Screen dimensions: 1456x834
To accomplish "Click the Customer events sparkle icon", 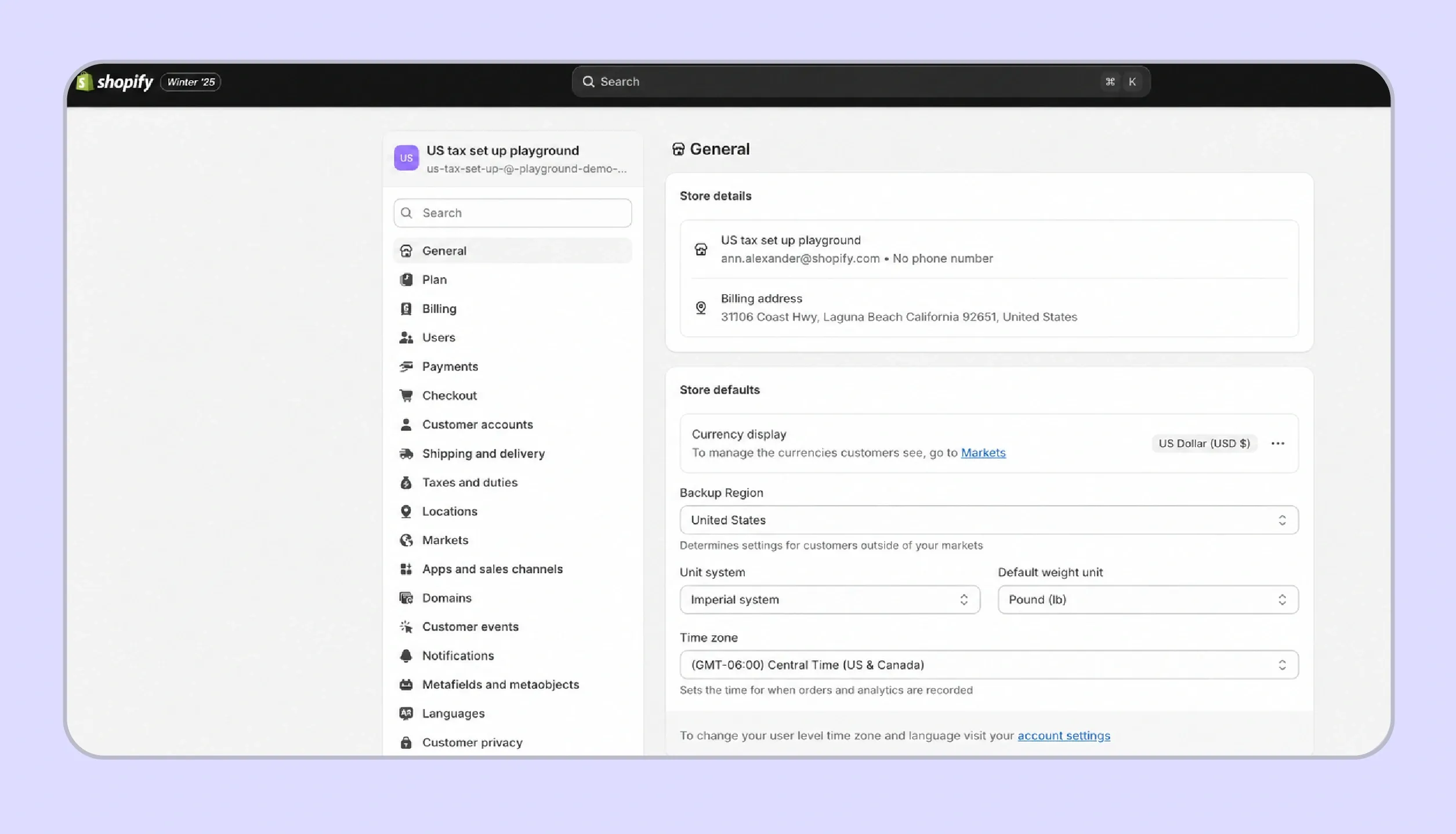I will (x=406, y=627).
